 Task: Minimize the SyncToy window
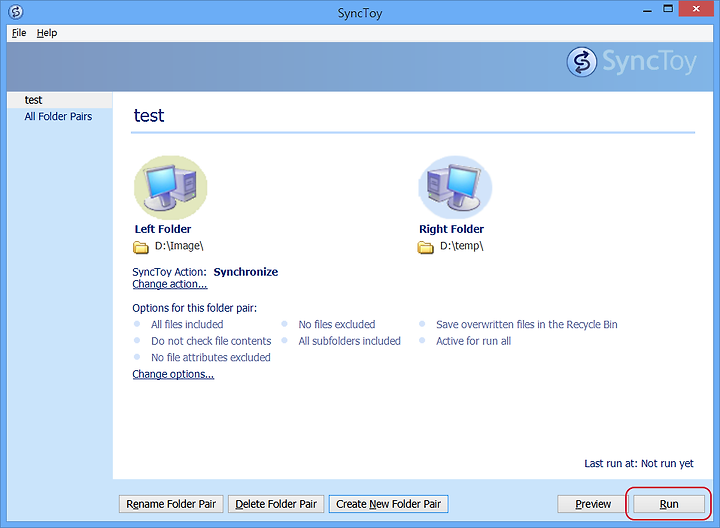click(x=647, y=10)
